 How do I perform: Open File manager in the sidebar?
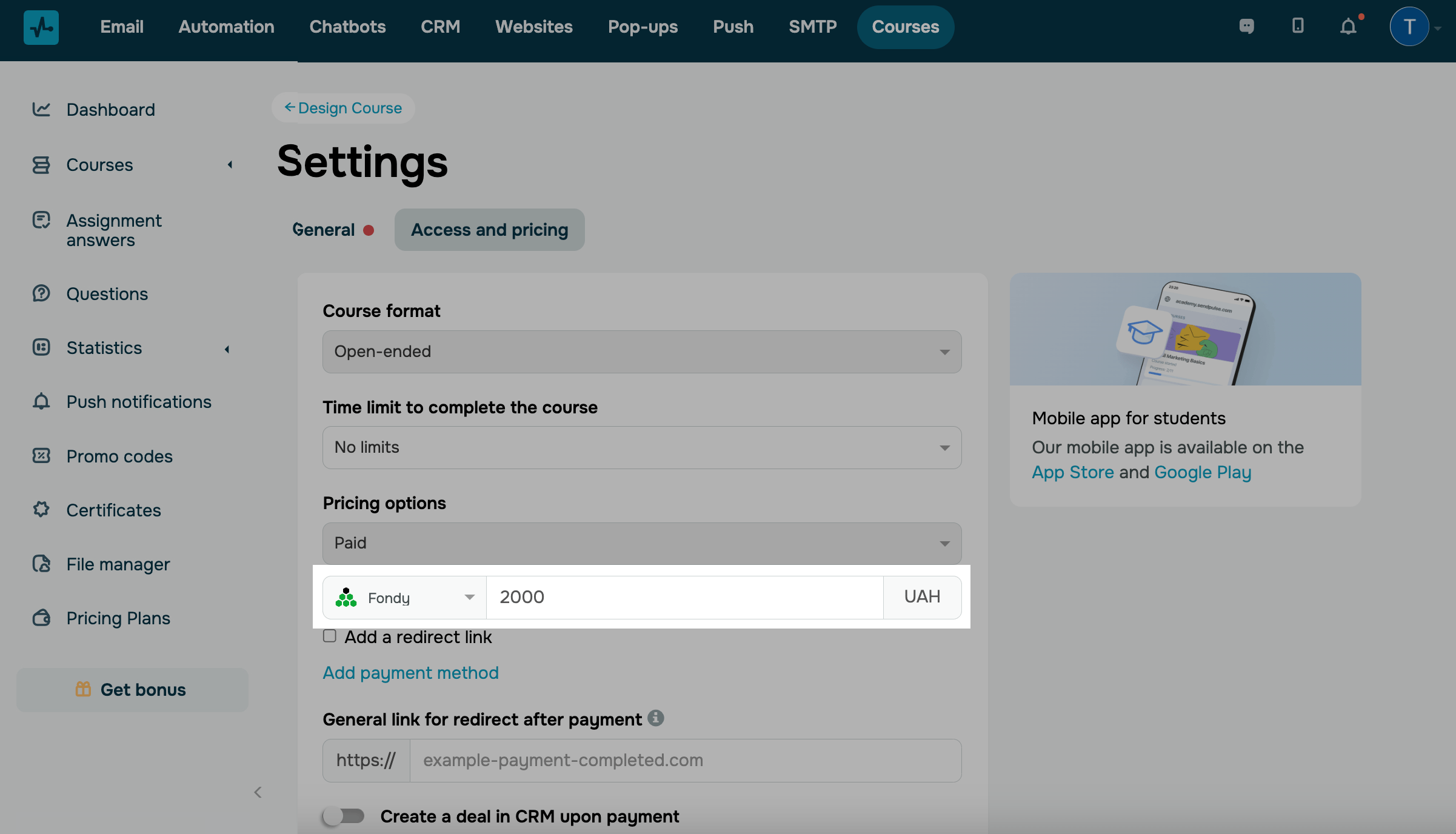click(x=118, y=564)
